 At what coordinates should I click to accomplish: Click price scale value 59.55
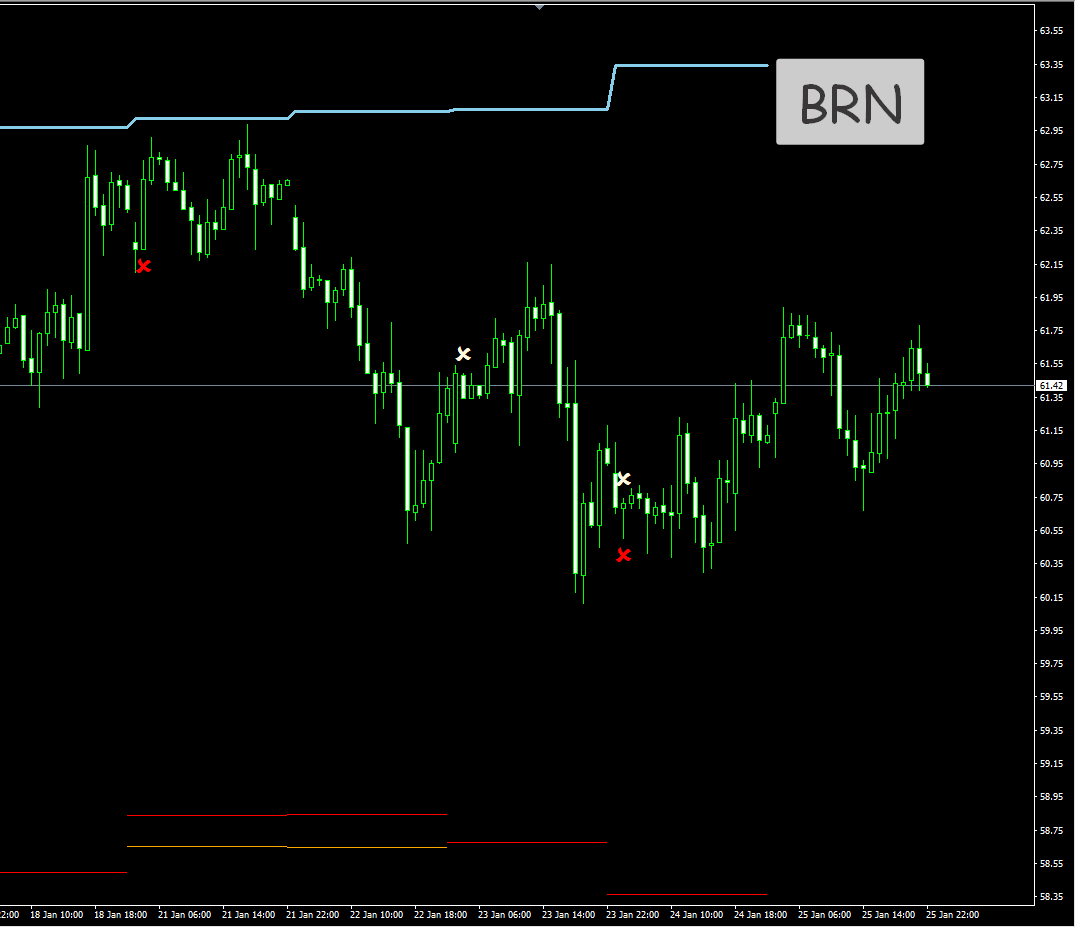(x=1051, y=696)
